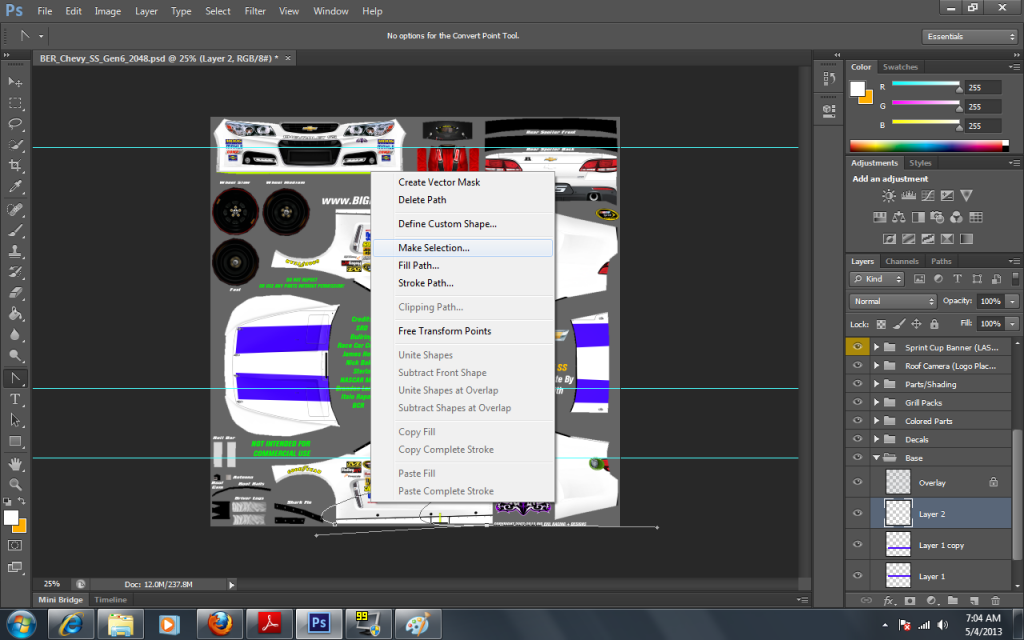Hide the Colored Parts layer group
The height and width of the screenshot is (640, 1024).
(857, 421)
